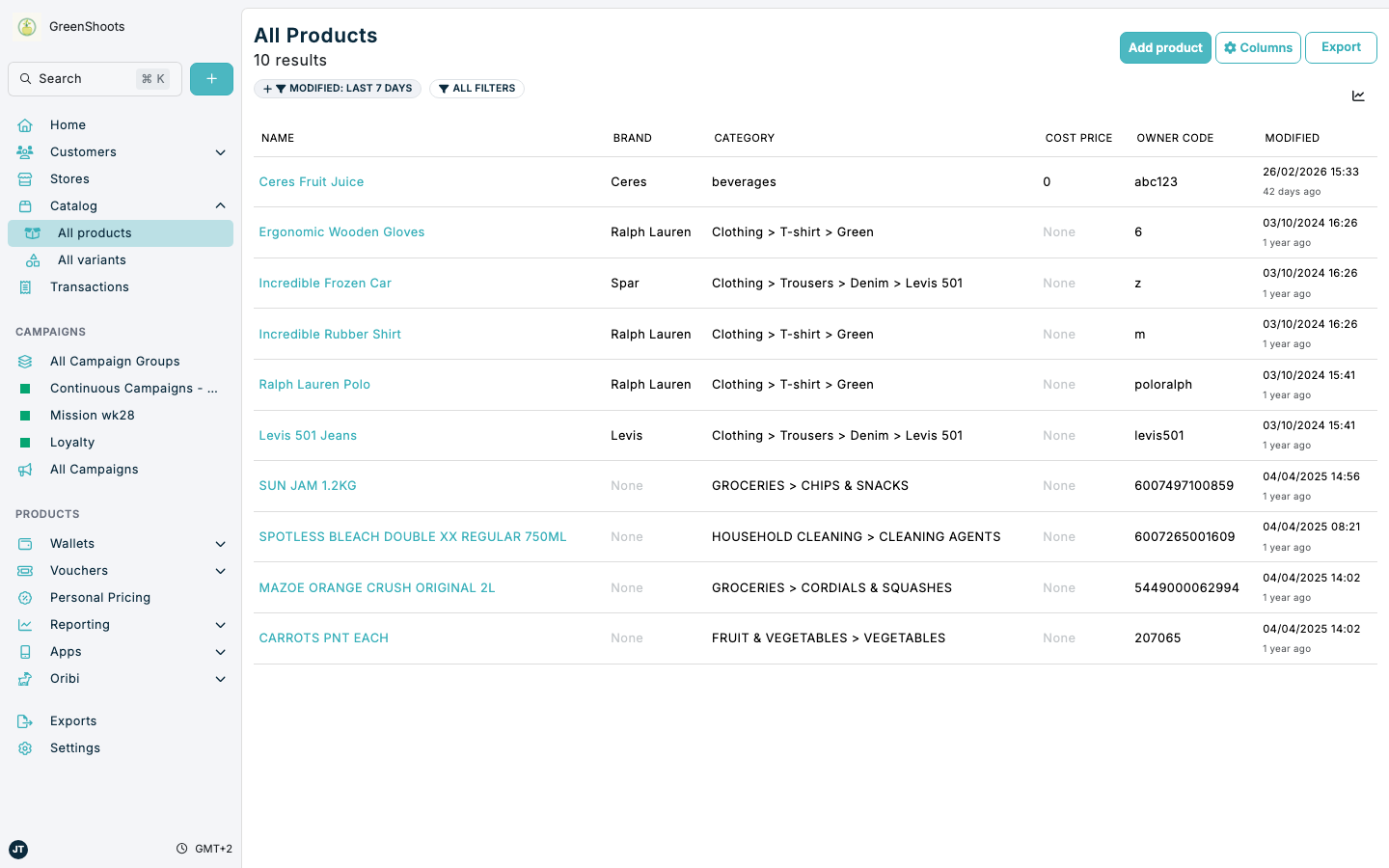The height and width of the screenshot is (868, 1389).
Task: Click the teal plus button next to search
Action: pyautogui.click(x=211, y=78)
